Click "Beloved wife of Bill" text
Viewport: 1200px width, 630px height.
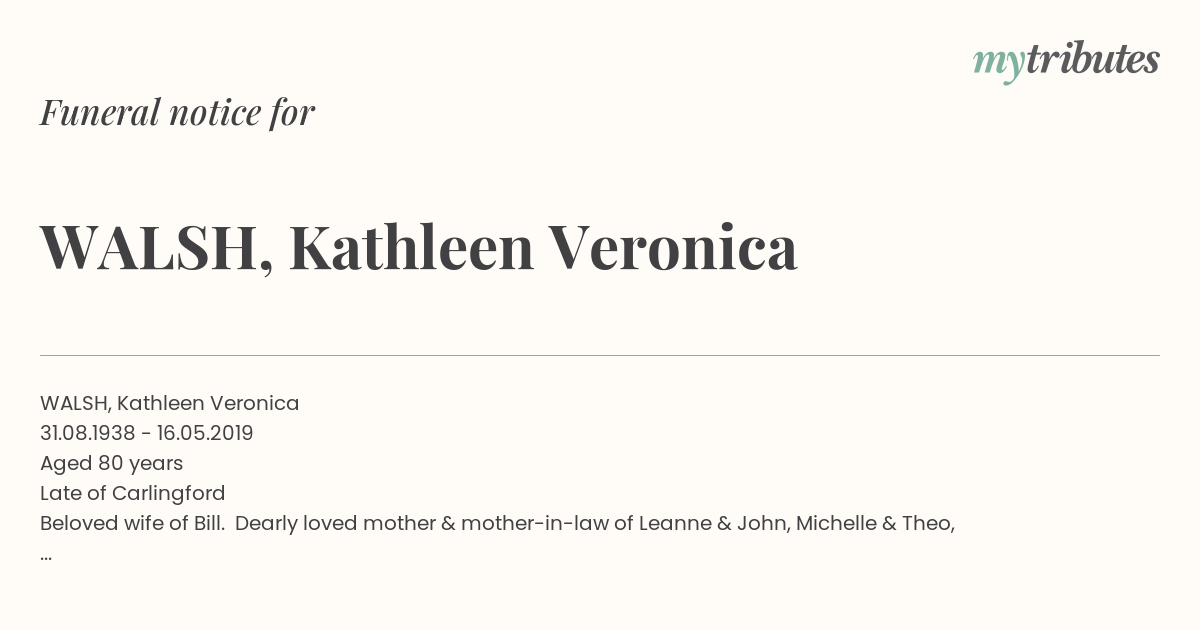(130, 523)
